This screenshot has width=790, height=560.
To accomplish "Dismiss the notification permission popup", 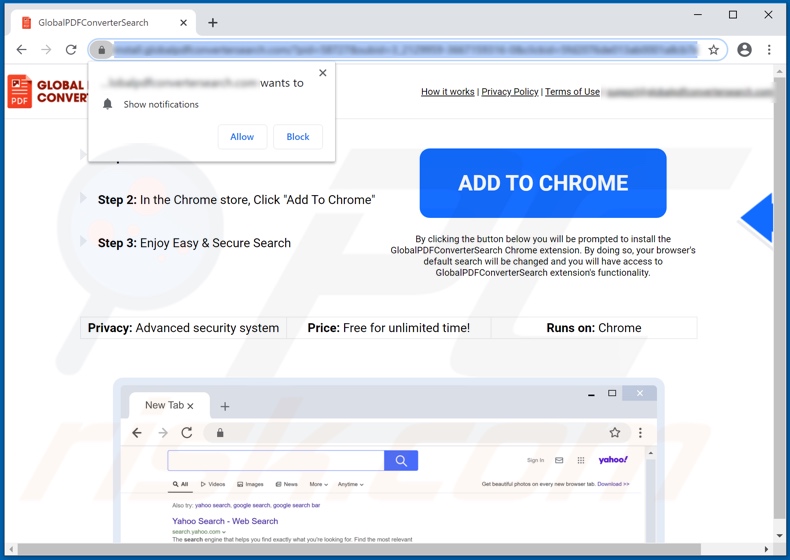I will pyautogui.click(x=323, y=73).
